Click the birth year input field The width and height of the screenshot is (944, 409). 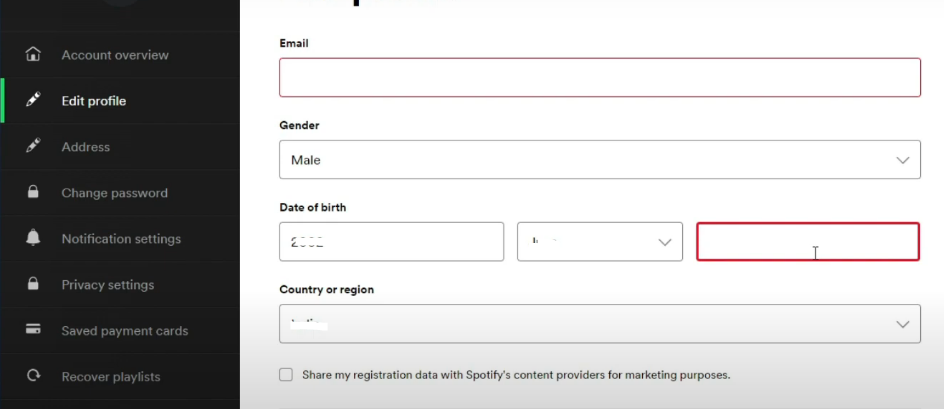(x=391, y=242)
